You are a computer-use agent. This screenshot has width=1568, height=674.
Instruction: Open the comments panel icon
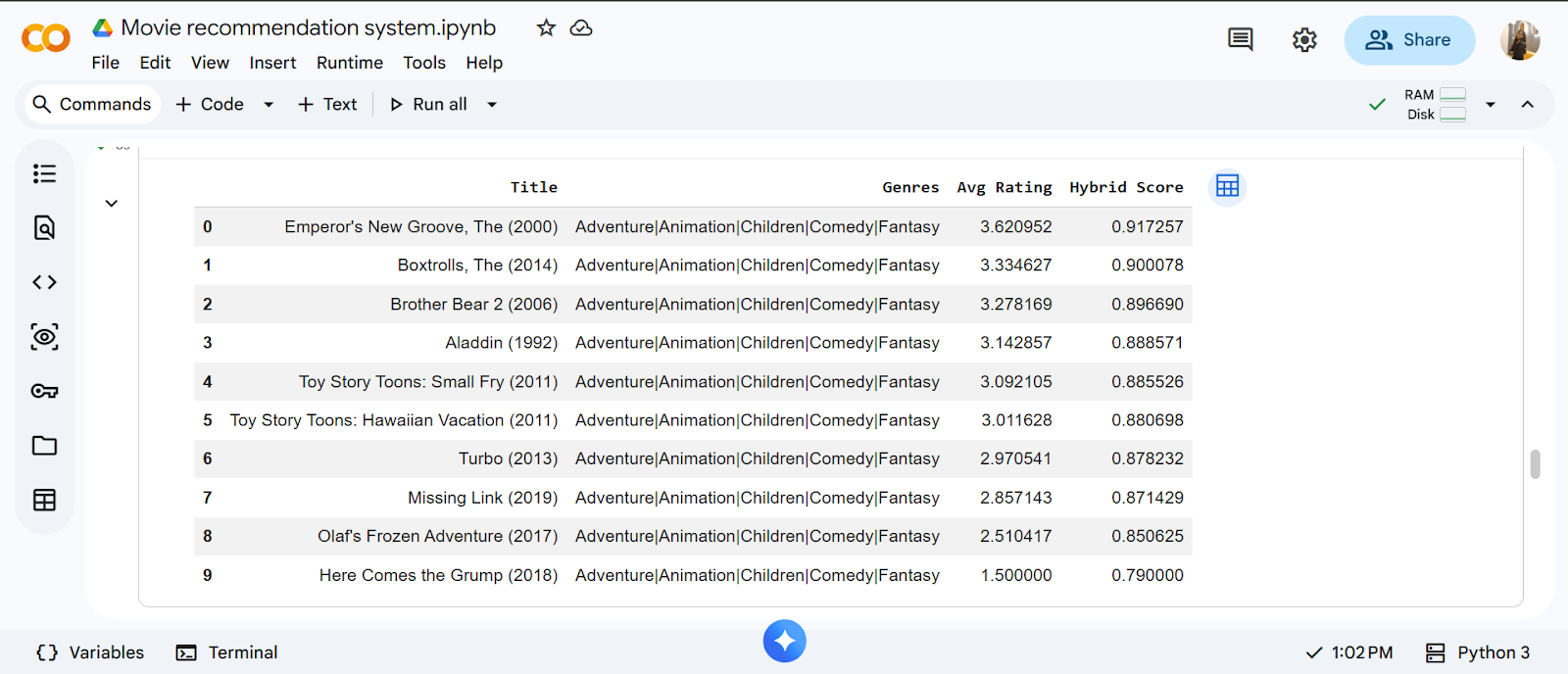pos(1240,40)
